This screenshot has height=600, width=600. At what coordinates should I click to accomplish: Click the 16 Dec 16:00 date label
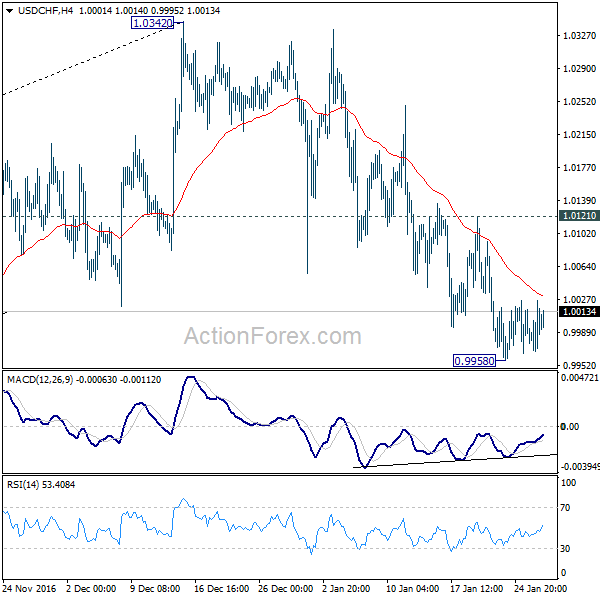(x=222, y=589)
